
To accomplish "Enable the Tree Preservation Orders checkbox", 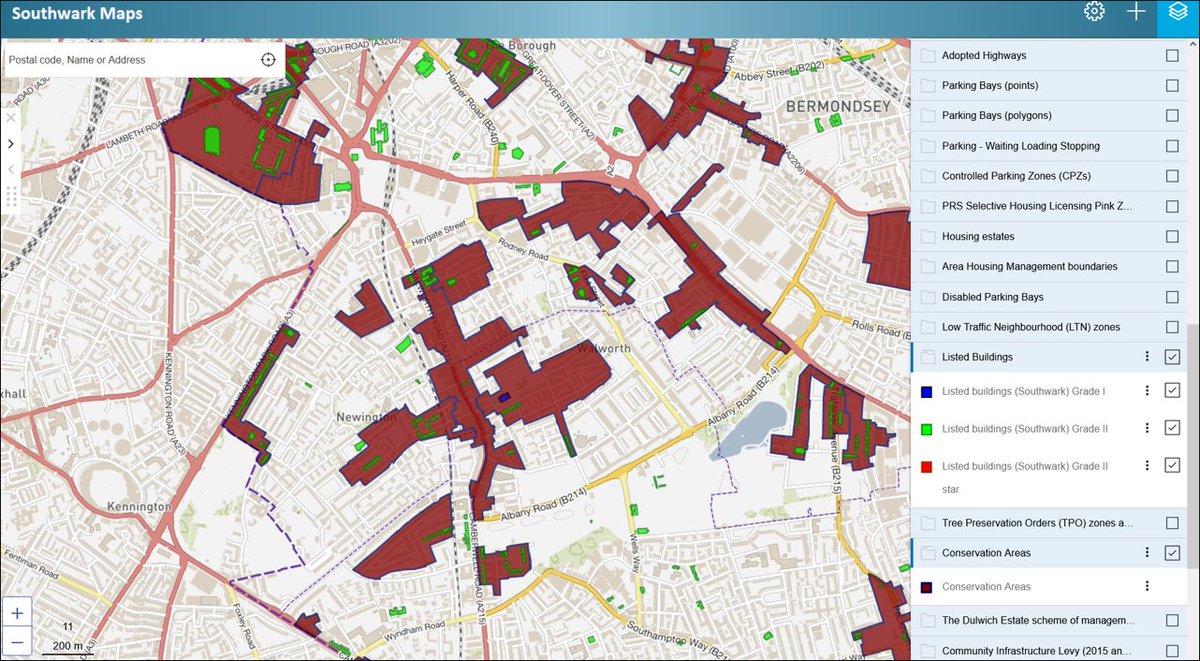I will click(x=1172, y=523).
